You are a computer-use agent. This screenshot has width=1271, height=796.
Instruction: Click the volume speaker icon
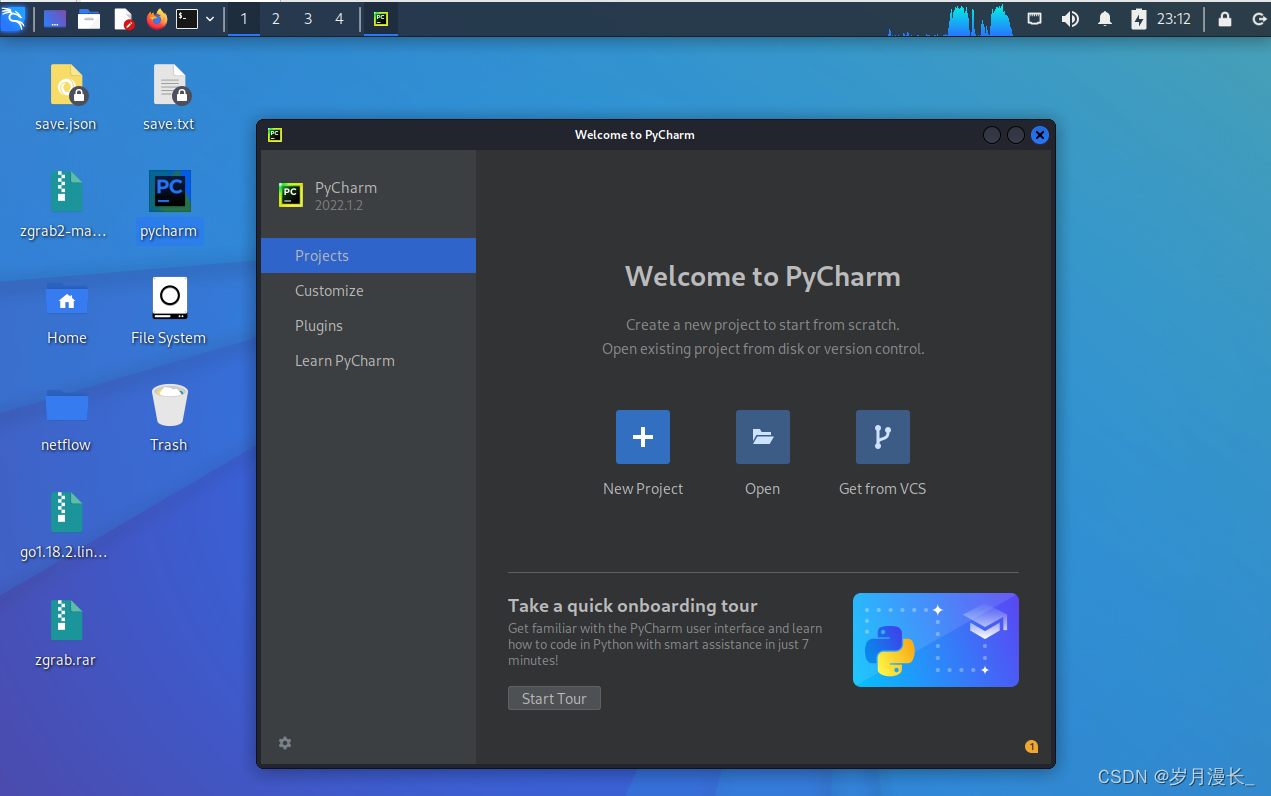tap(1070, 18)
